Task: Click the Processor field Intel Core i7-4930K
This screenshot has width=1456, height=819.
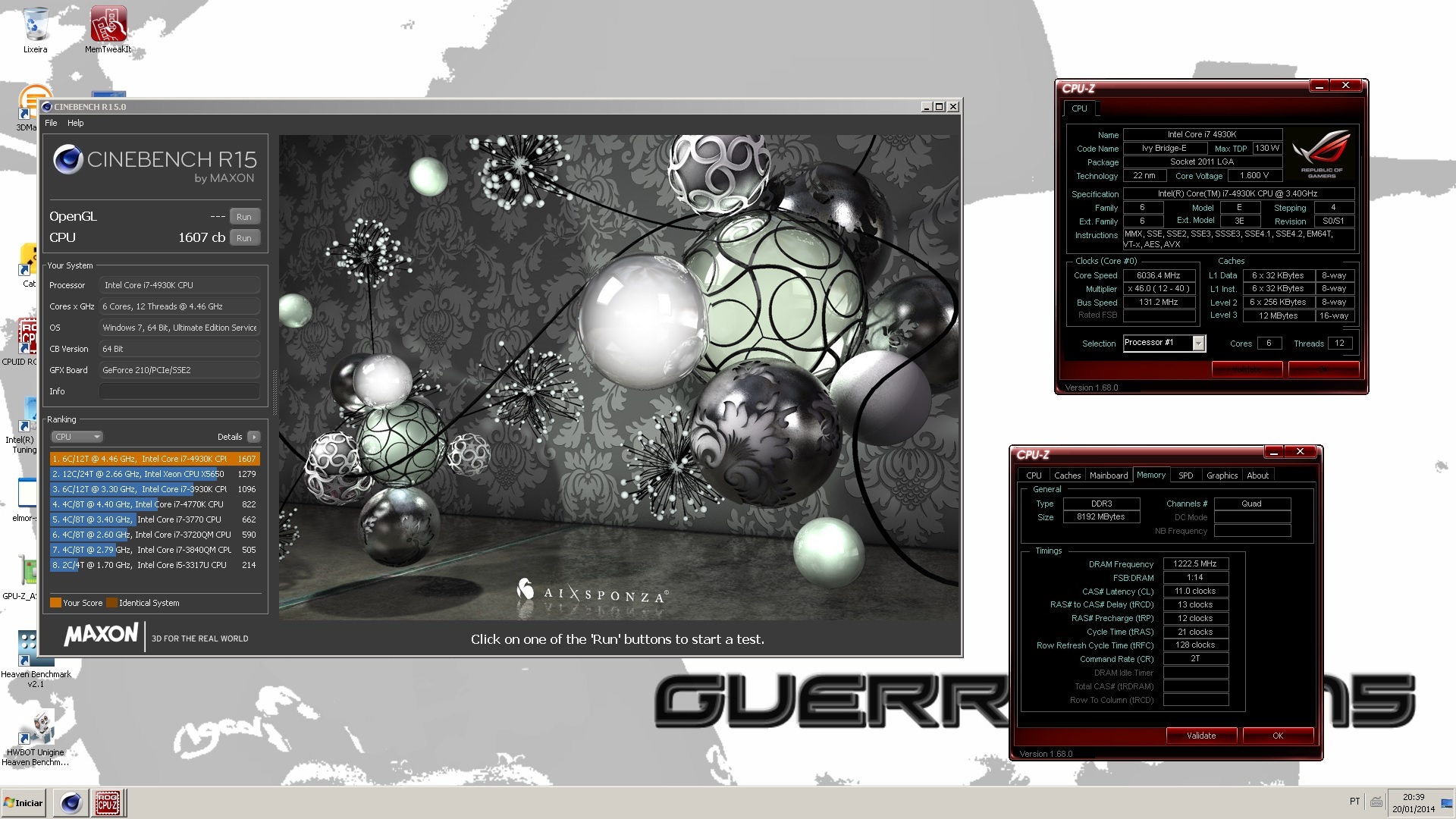Action: tap(180, 285)
